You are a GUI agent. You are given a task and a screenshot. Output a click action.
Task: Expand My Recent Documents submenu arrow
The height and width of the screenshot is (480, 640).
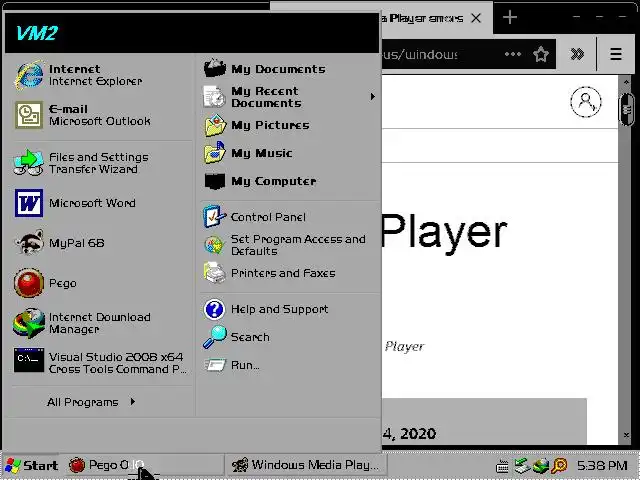point(372,97)
